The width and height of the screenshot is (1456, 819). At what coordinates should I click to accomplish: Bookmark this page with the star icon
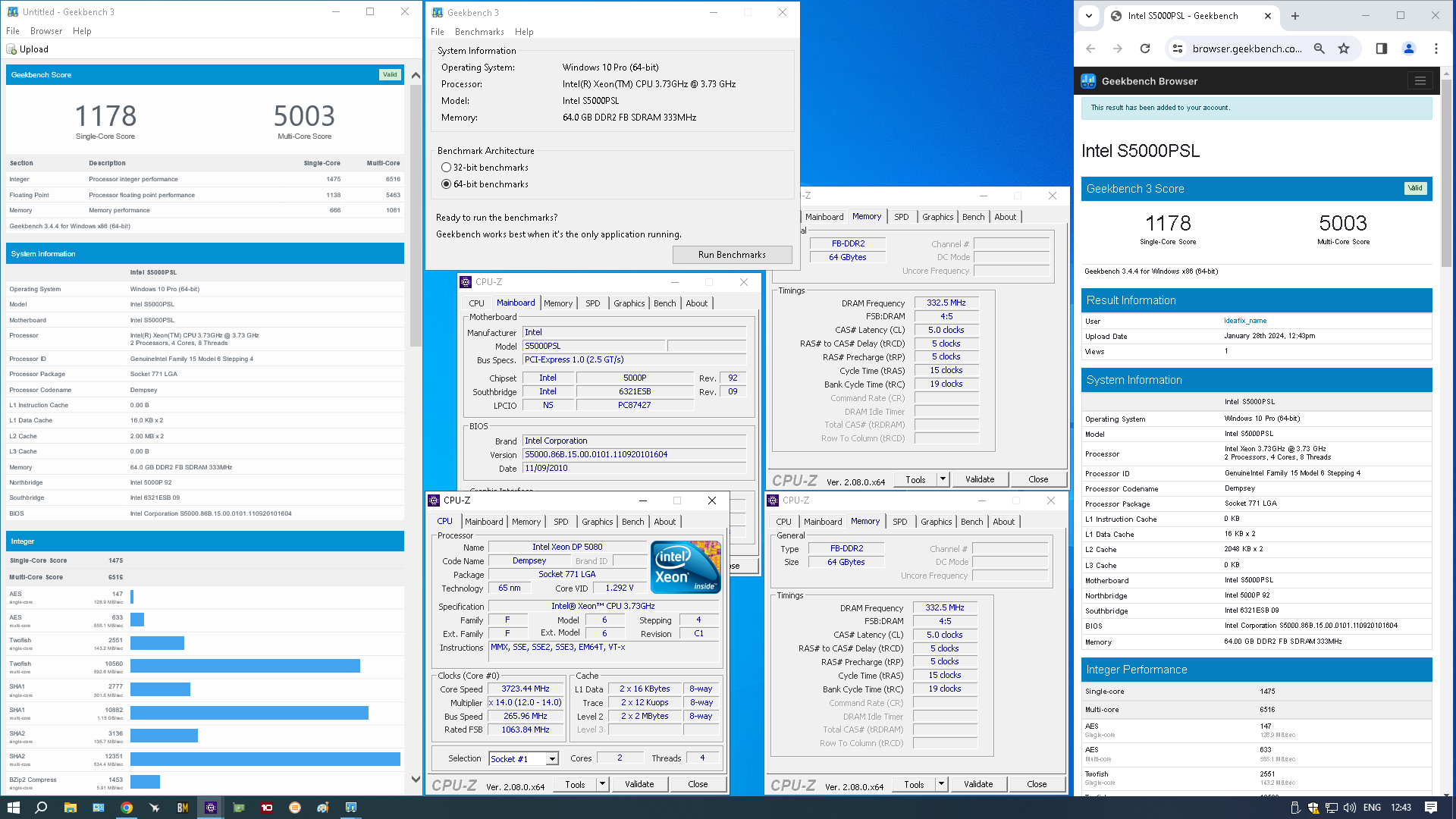[1344, 49]
